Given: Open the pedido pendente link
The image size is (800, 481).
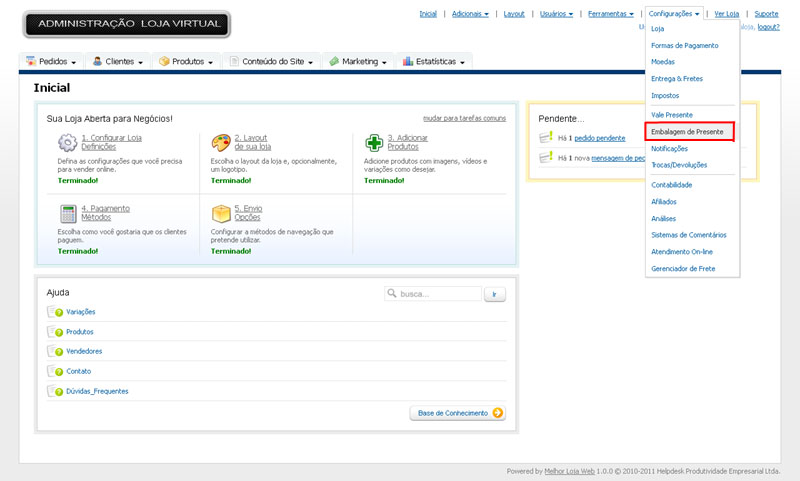Looking at the screenshot, I should [x=599, y=138].
